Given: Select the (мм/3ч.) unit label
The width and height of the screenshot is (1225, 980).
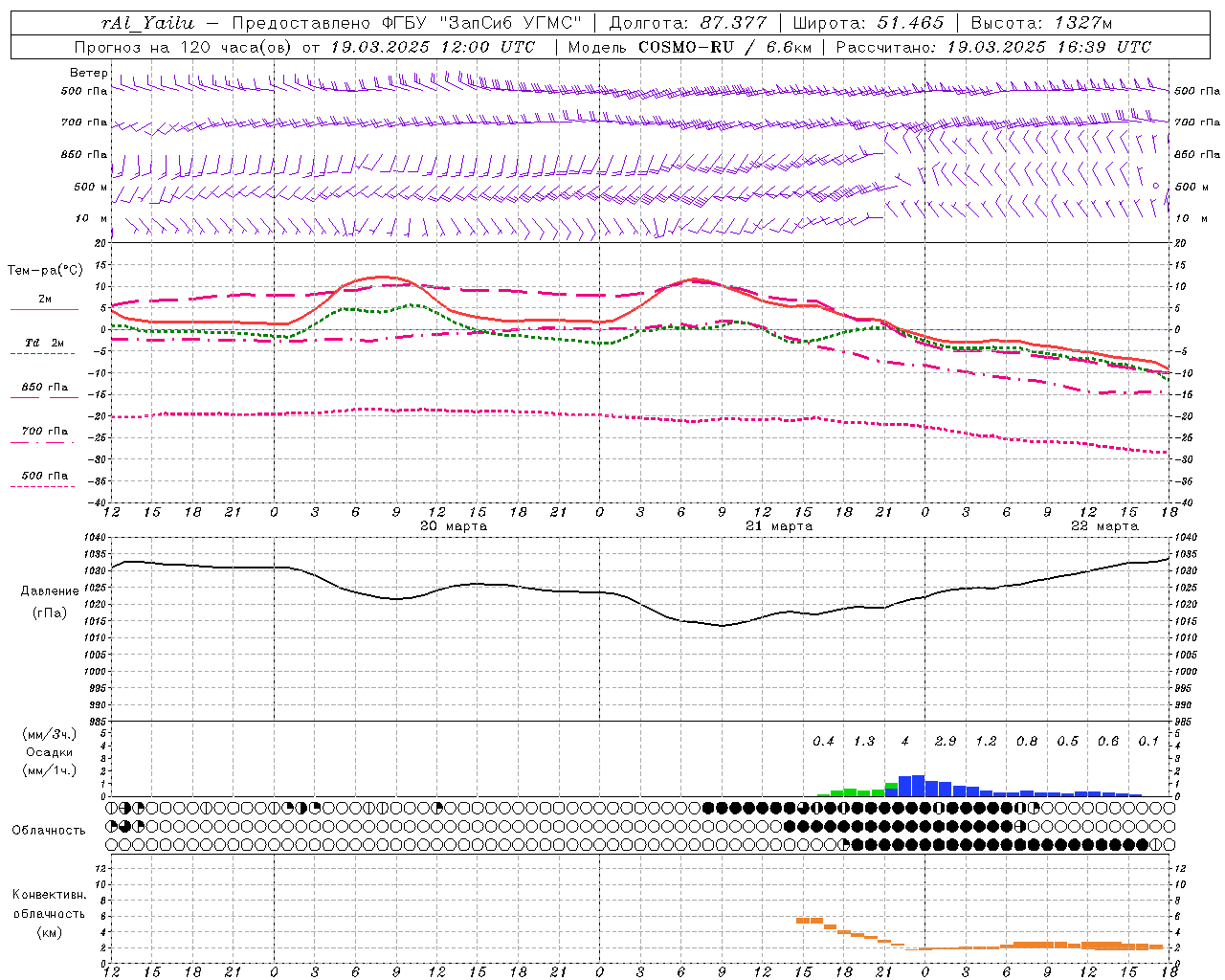Looking at the screenshot, I should point(49,734).
